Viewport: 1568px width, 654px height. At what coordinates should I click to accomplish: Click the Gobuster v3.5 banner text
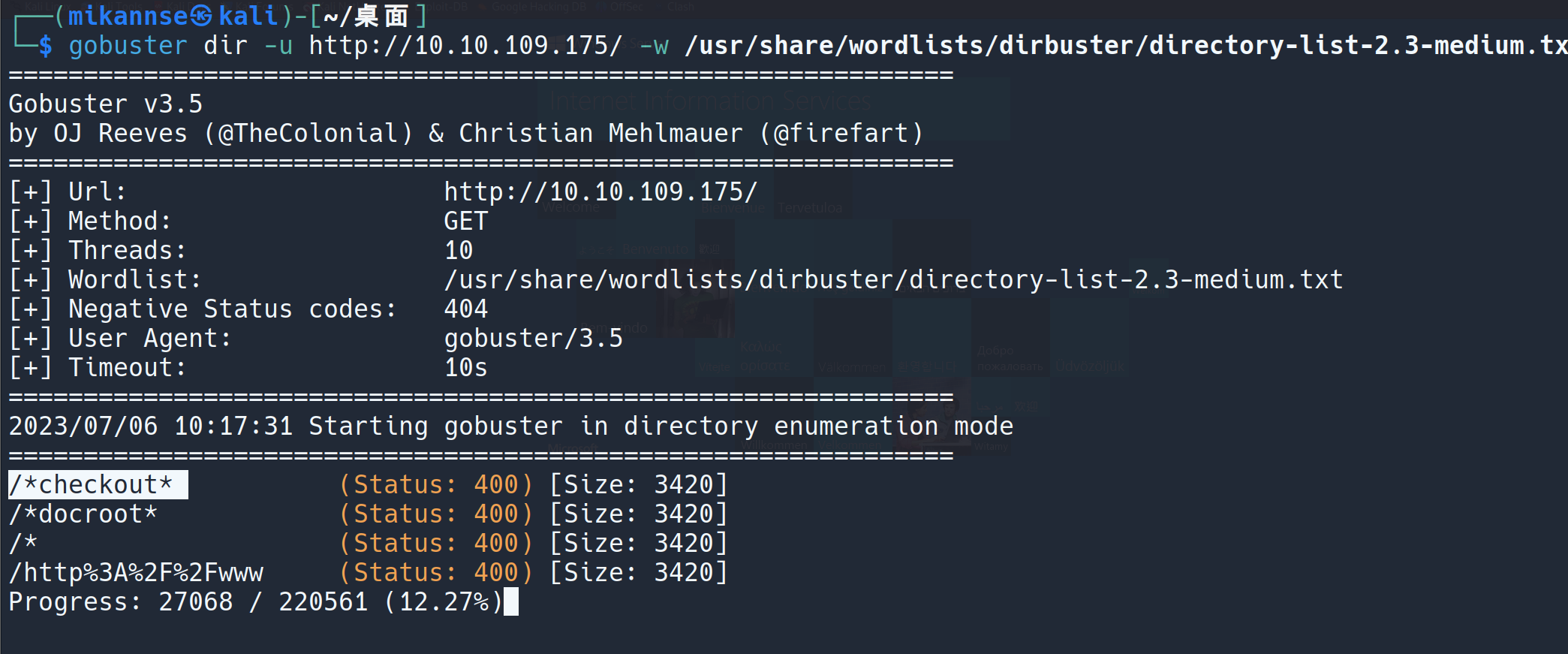pos(105,104)
